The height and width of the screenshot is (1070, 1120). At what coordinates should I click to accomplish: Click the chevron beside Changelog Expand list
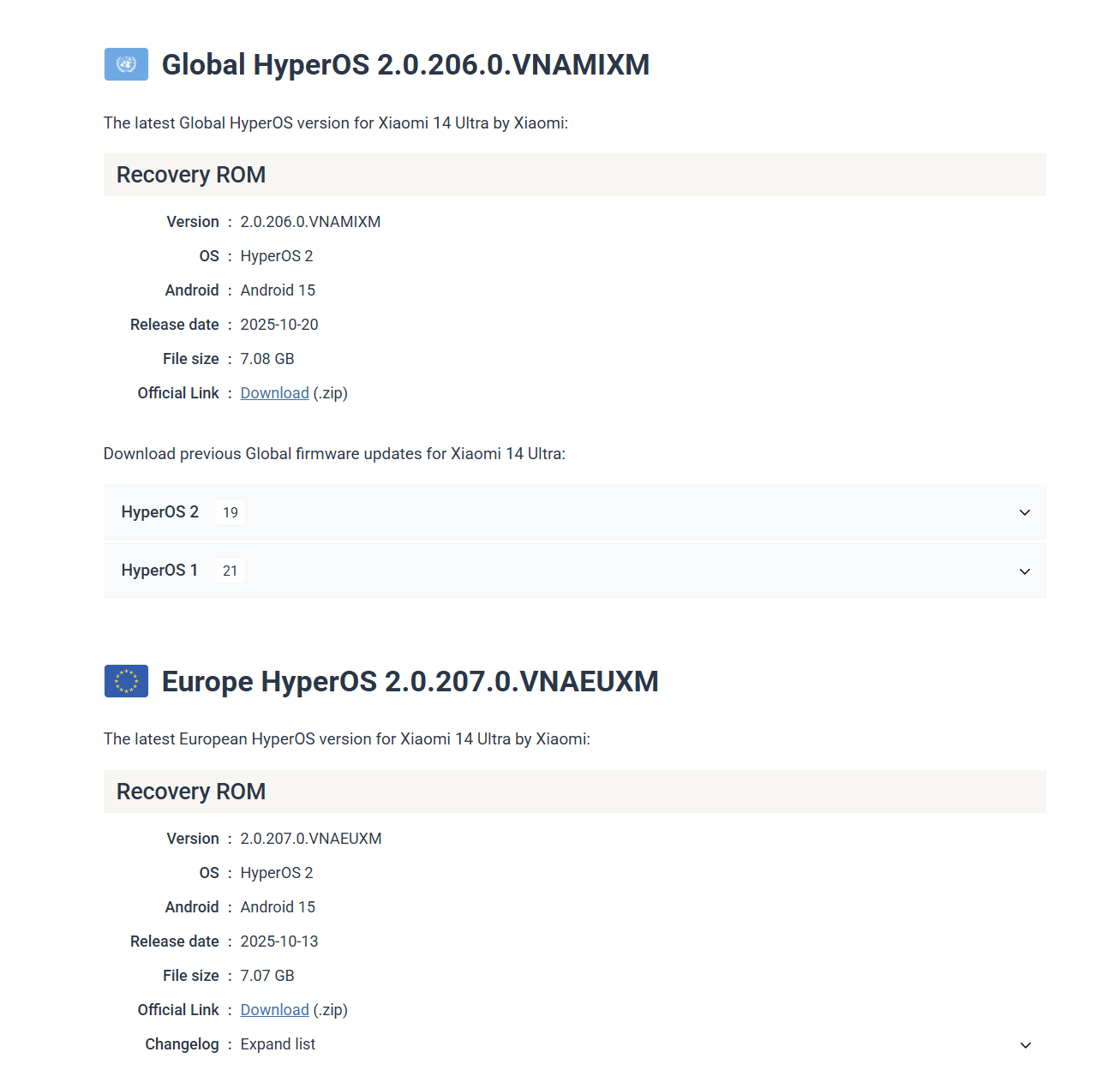click(x=1025, y=1045)
